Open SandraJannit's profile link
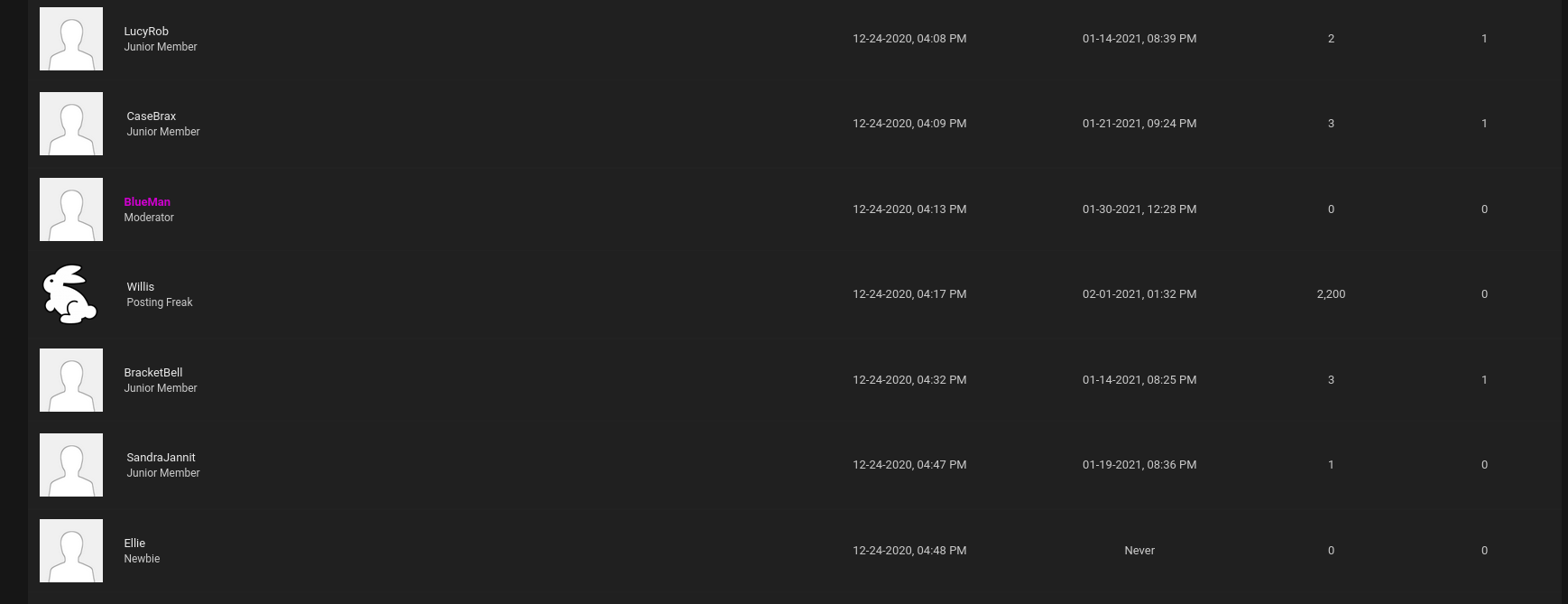1568x604 pixels. click(x=161, y=457)
